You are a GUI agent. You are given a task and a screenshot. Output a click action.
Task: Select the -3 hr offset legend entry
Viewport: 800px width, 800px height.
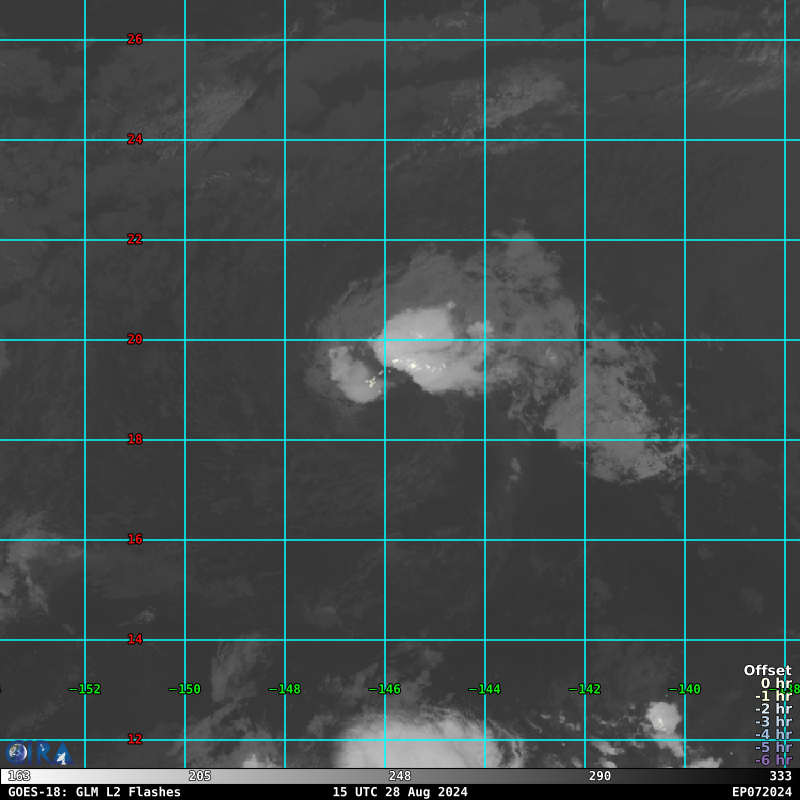tap(772, 721)
